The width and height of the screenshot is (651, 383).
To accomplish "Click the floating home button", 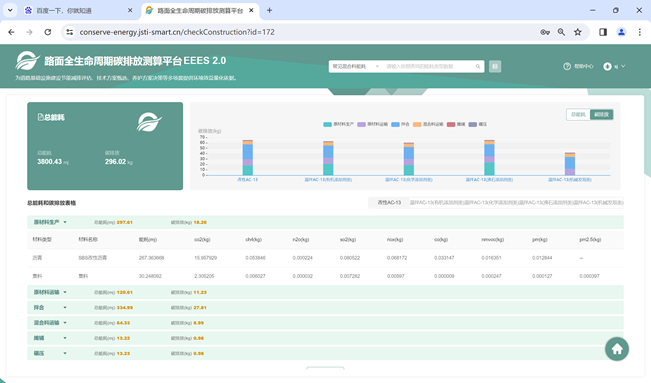I will pos(617,349).
